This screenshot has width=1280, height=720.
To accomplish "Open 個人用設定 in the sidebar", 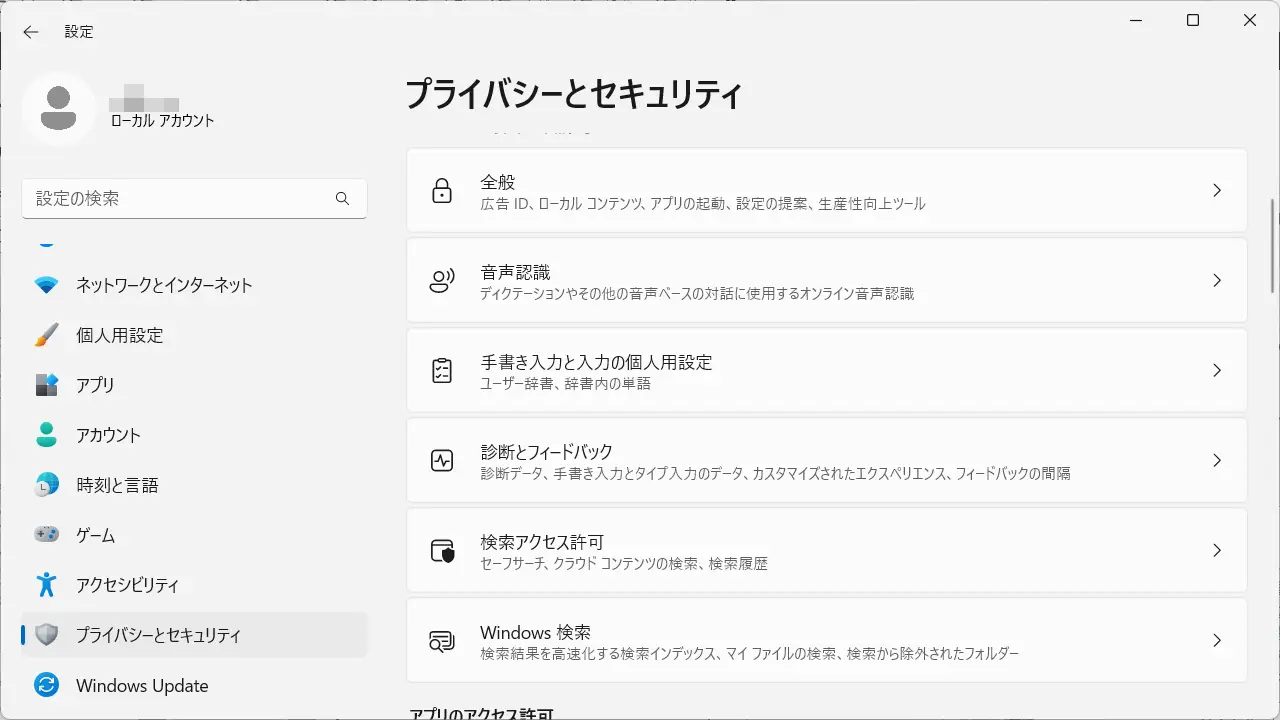I will click(194, 335).
